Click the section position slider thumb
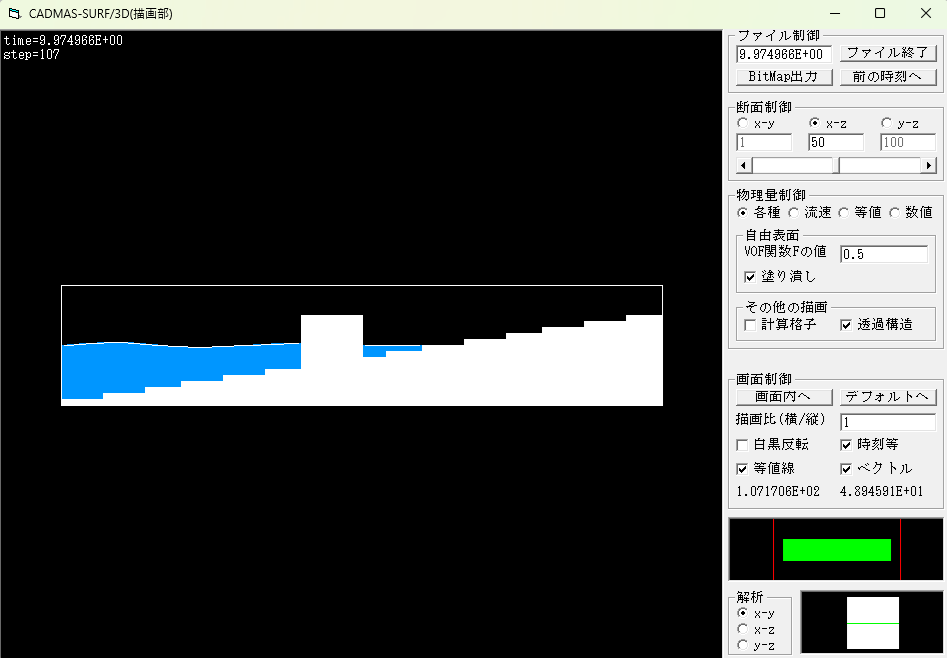The image size is (947, 658). coord(835,166)
